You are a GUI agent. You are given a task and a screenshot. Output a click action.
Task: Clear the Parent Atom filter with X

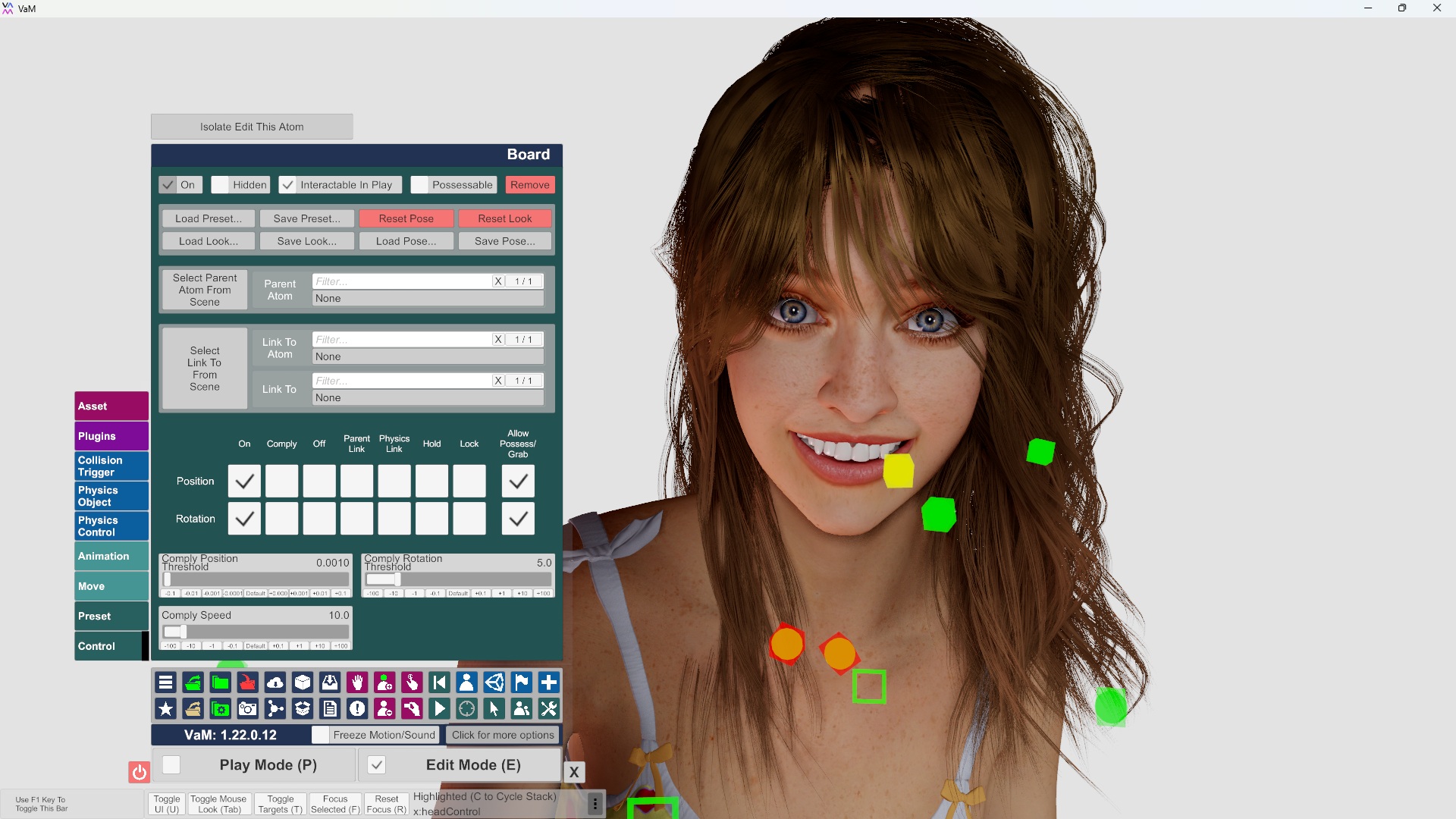(498, 281)
